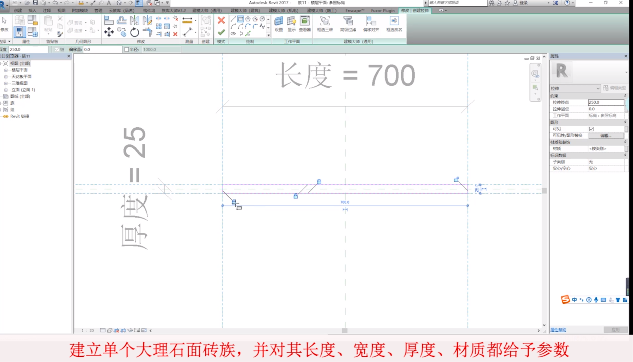This screenshot has height=362, width=633.
Task: Click the Set work plane icon
Action: point(279,23)
